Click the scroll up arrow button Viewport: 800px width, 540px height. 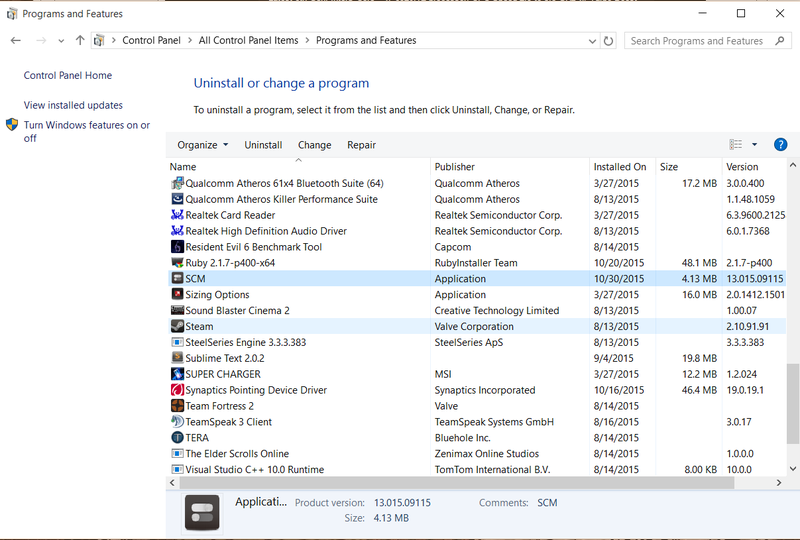point(793,165)
